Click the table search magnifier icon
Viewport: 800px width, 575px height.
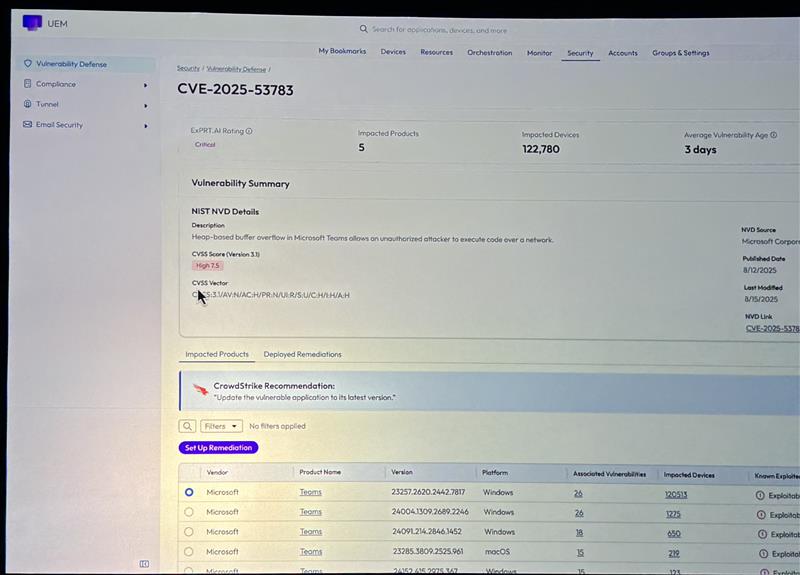point(187,426)
